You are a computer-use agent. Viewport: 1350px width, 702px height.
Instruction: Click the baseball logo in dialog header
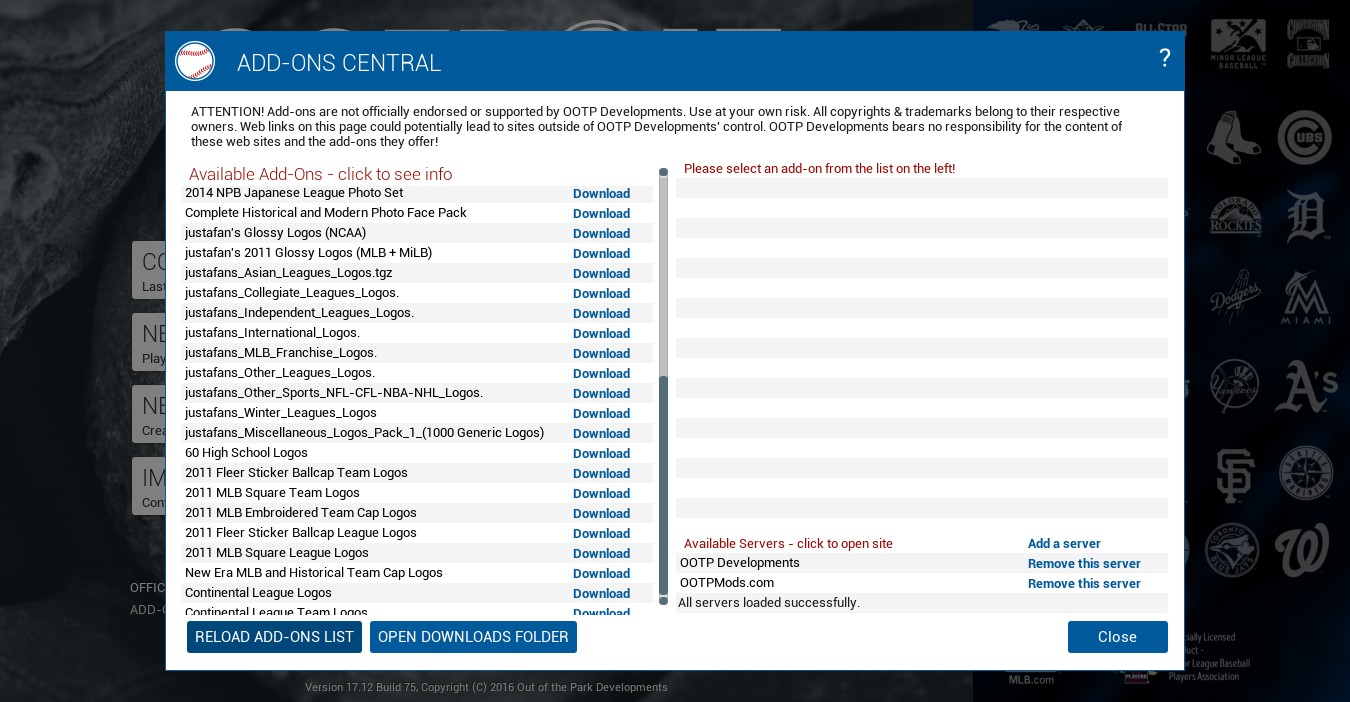195,61
